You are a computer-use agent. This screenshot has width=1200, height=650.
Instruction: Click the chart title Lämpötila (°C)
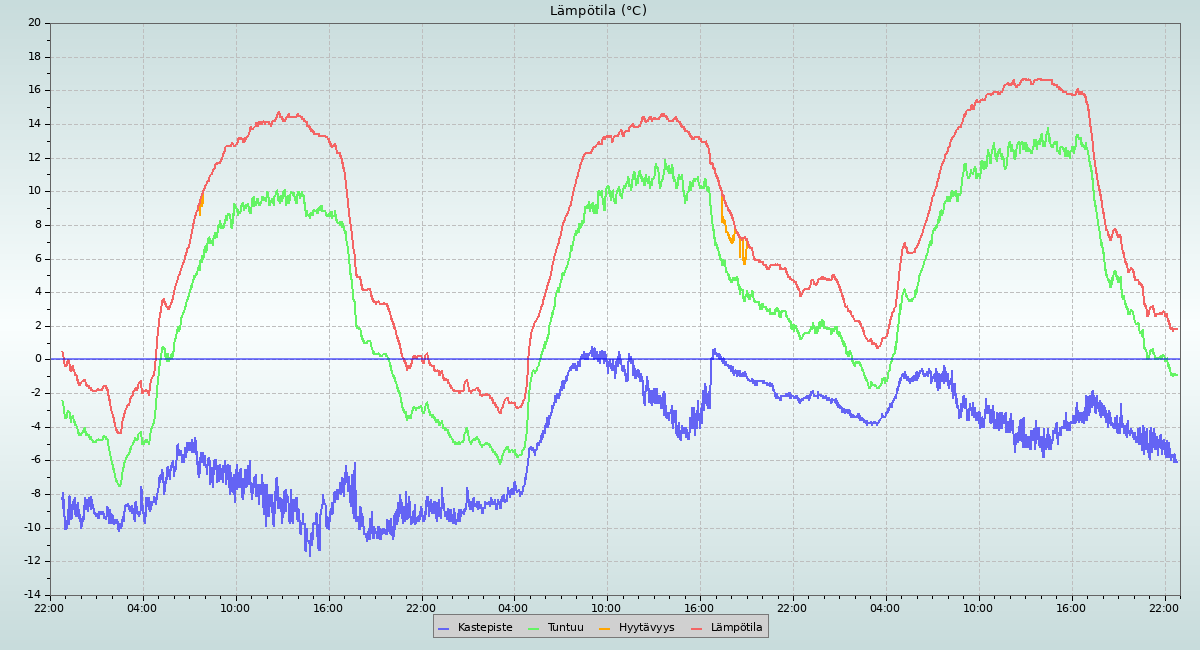click(x=598, y=11)
